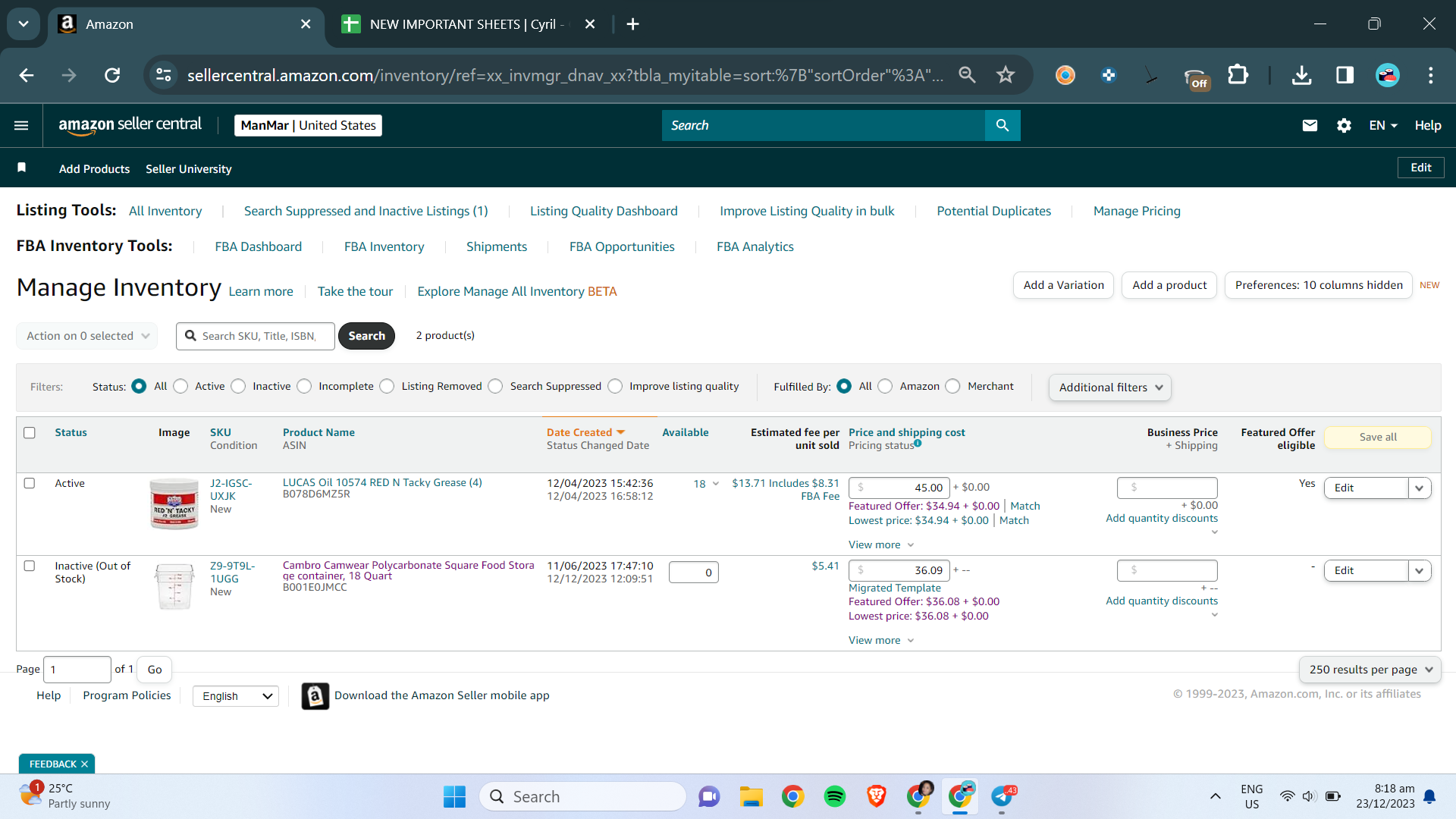Select the Incomplete status filter
This screenshot has width=1456, height=819.
pyautogui.click(x=304, y=386)
